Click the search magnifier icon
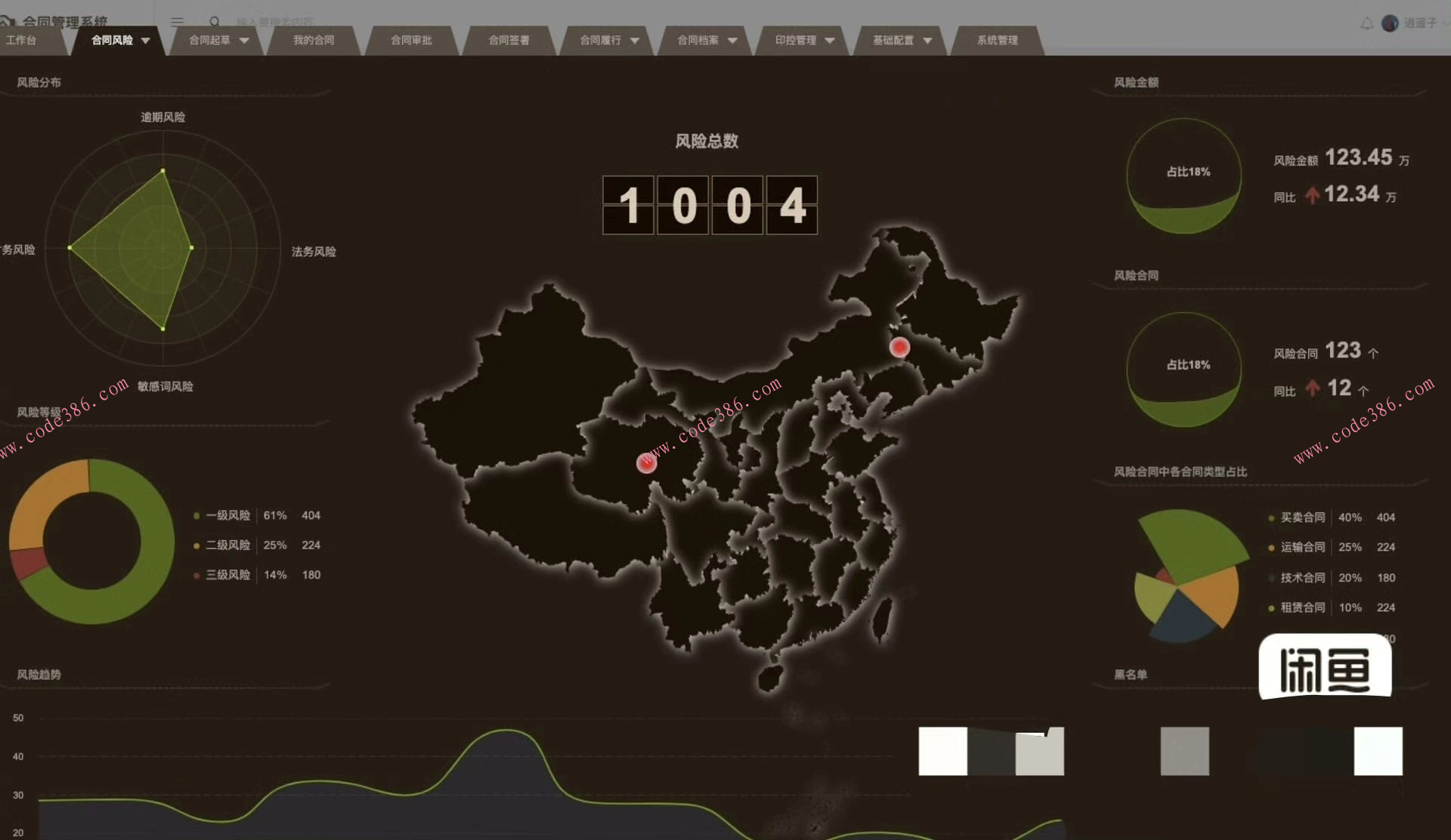 (x=215, y=21)
